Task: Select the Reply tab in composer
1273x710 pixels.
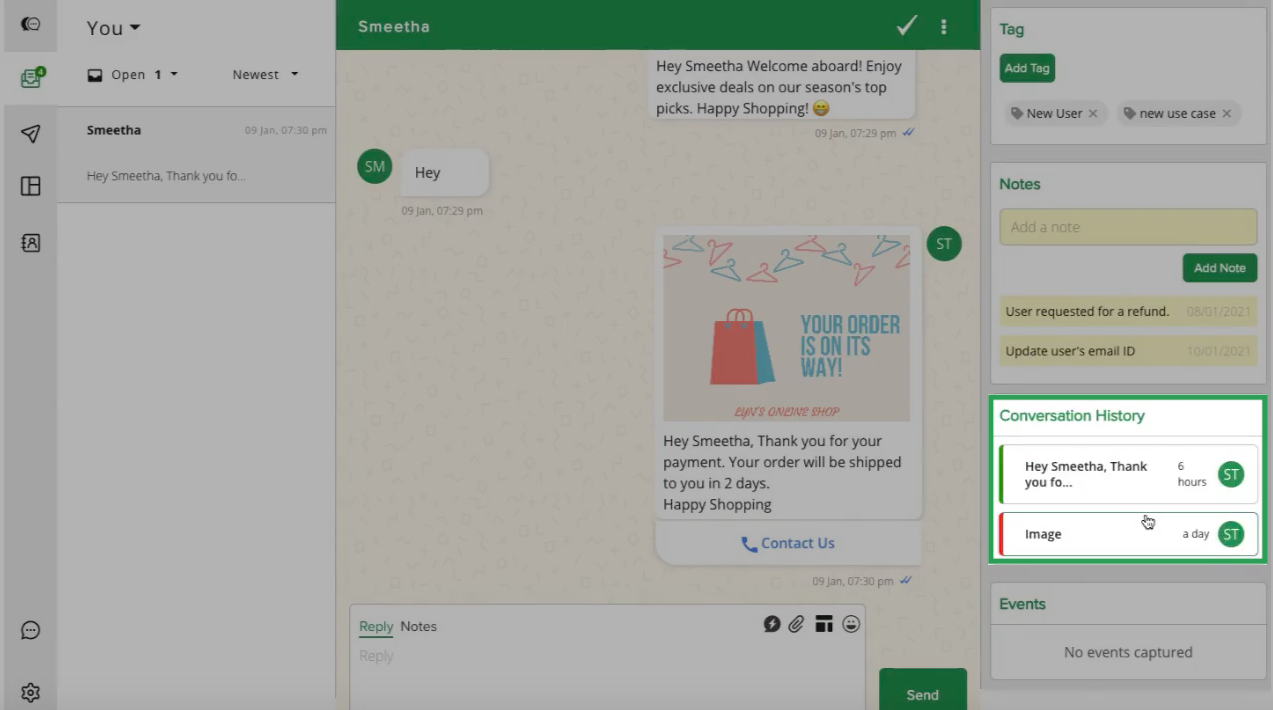Action: (376, 627)
